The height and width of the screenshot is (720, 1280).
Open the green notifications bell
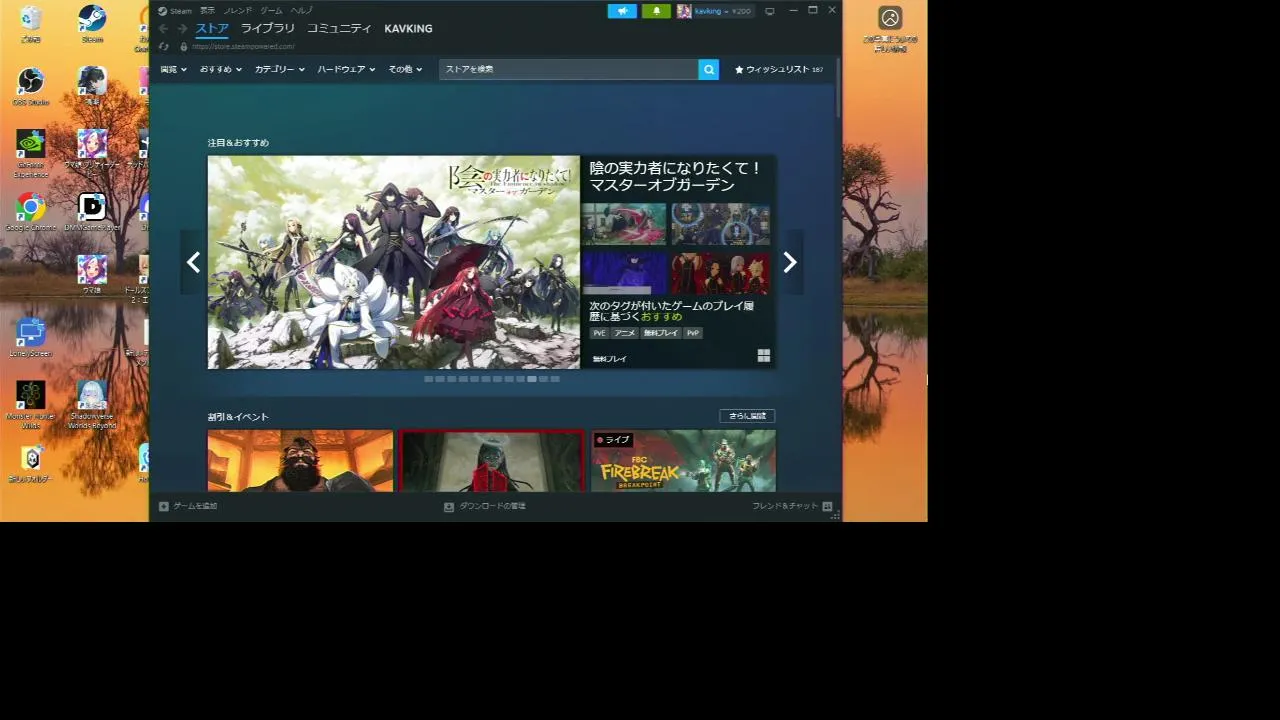(656, 11)
